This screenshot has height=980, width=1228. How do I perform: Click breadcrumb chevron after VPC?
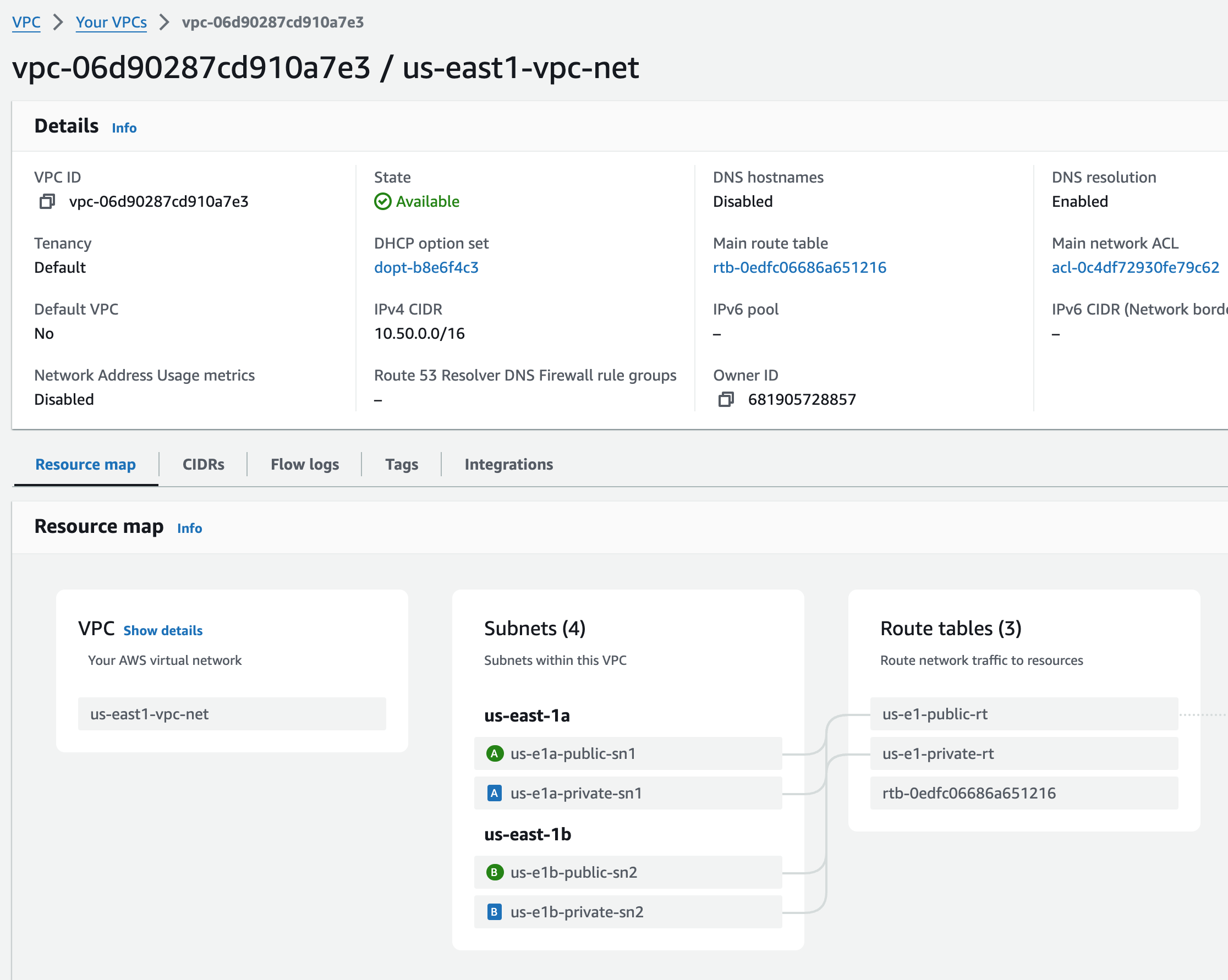point(58,22)
